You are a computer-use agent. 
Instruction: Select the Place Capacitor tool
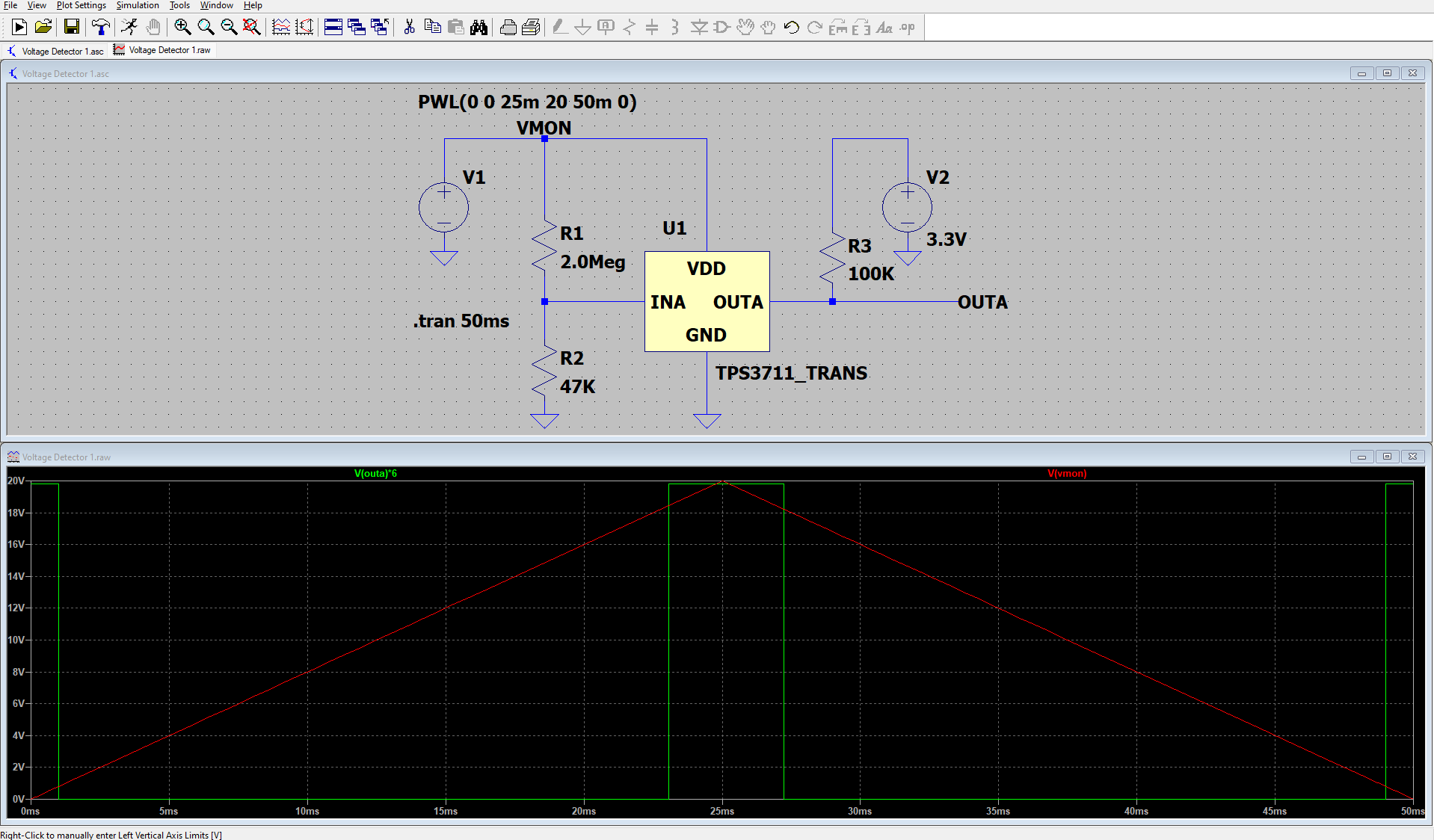click(652, 28)
